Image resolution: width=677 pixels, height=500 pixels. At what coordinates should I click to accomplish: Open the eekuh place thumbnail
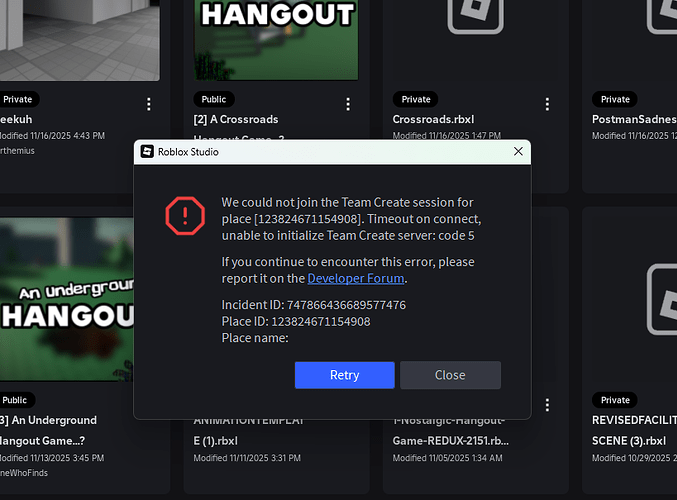pyautogui.click(x=80, y=40)
